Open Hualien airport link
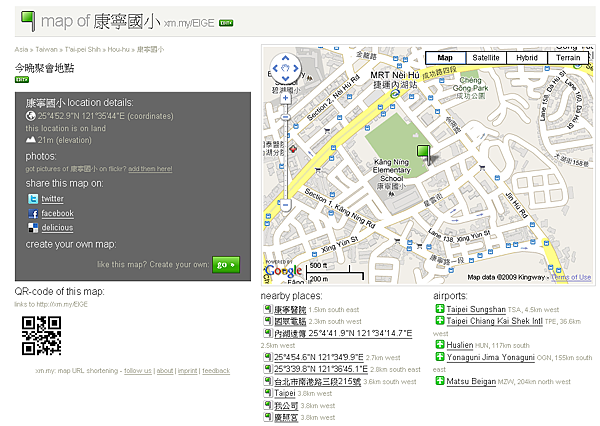This screenshot has width=600, height=426. (x=460, y=345)
